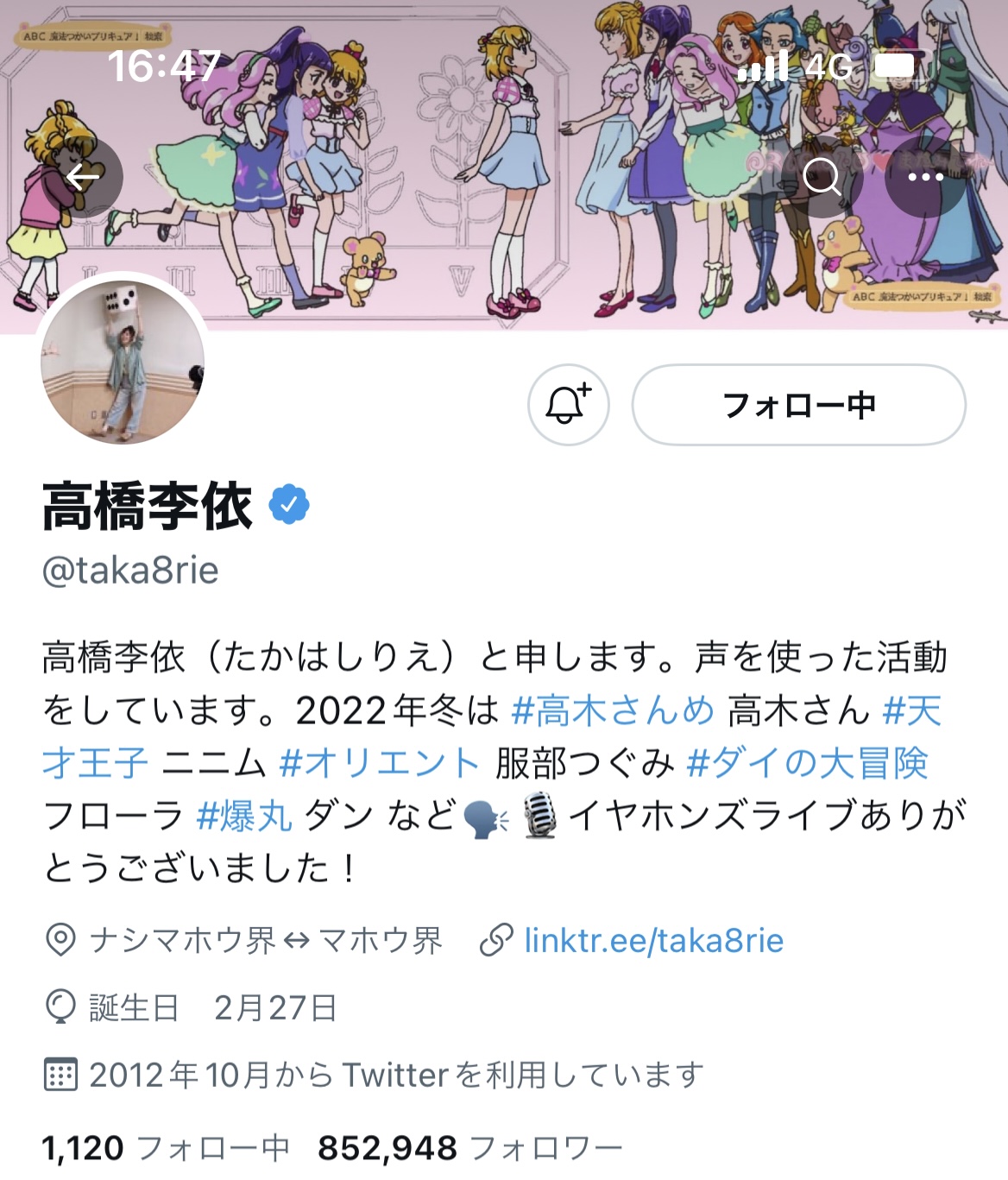Image resolution: width=1008 pixels, height=1180 pixels.
Task: Open hashtag #ダイの大冒険
Action: click(x=808, y=763)
